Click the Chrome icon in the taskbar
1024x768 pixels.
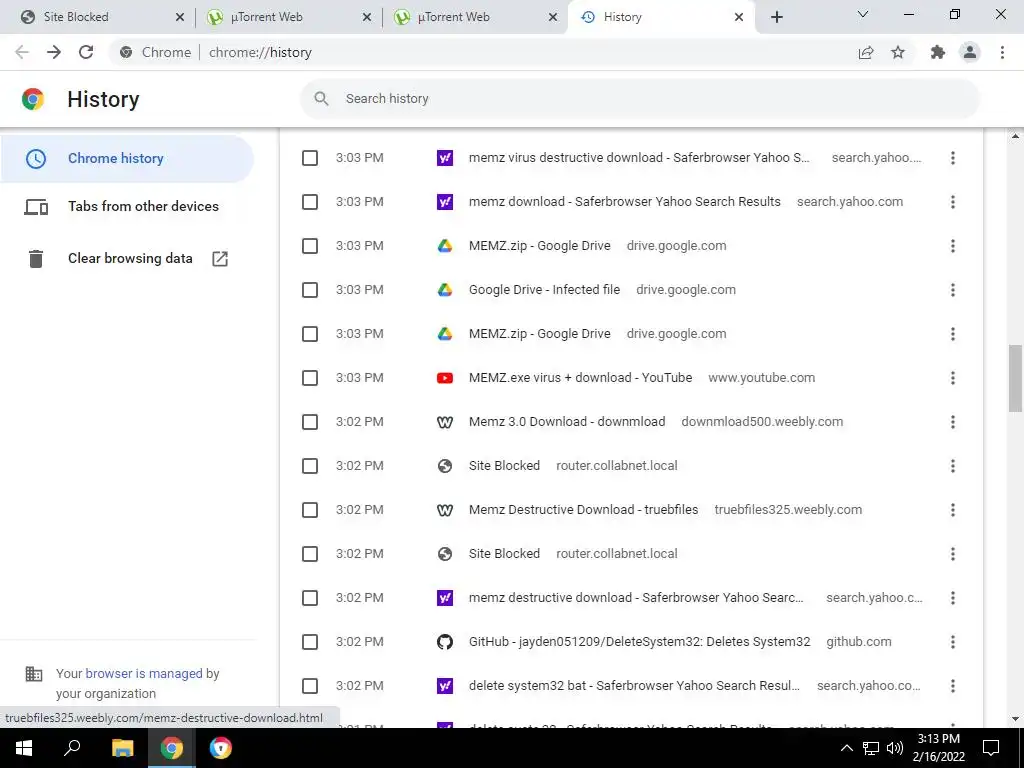click(x=171, y=748)
